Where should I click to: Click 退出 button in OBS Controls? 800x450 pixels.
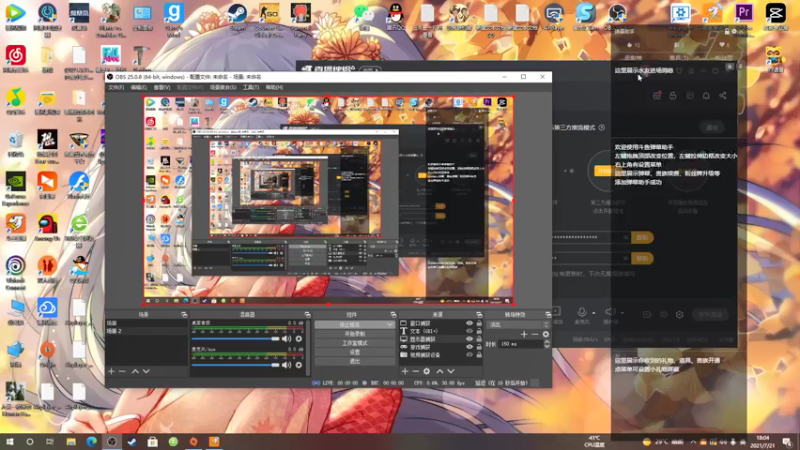point(355,361)
